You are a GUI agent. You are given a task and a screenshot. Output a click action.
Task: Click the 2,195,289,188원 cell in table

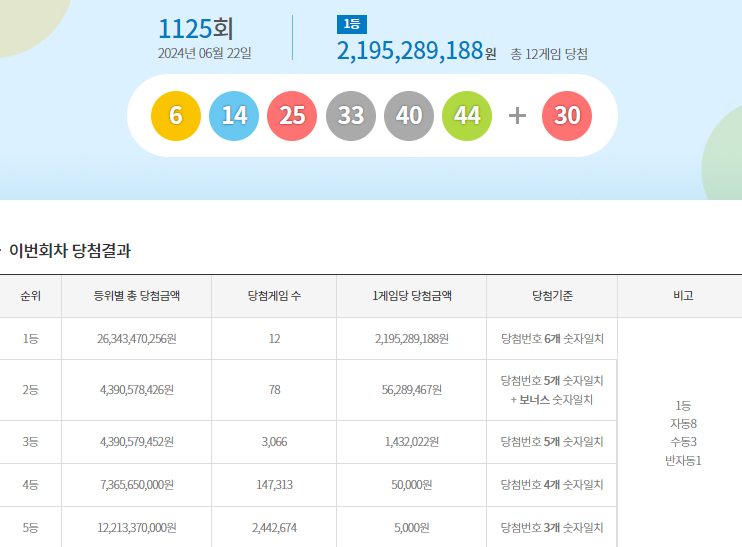412,339
